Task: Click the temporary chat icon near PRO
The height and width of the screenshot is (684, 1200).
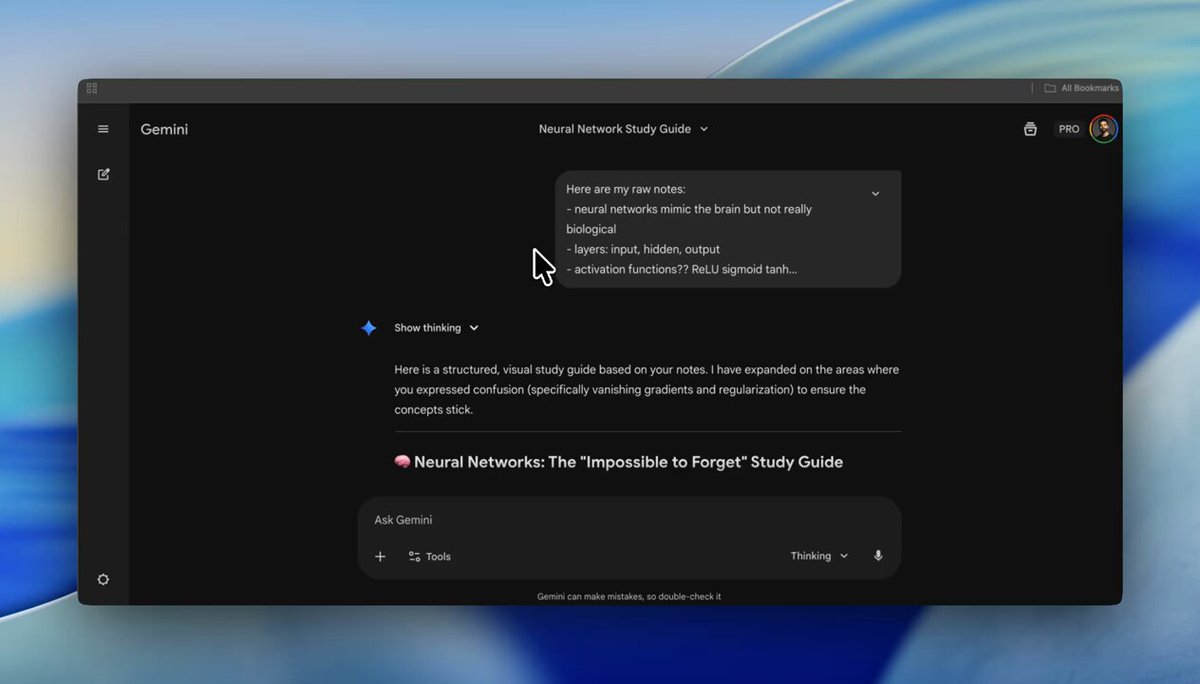Action: [1030, 129]
